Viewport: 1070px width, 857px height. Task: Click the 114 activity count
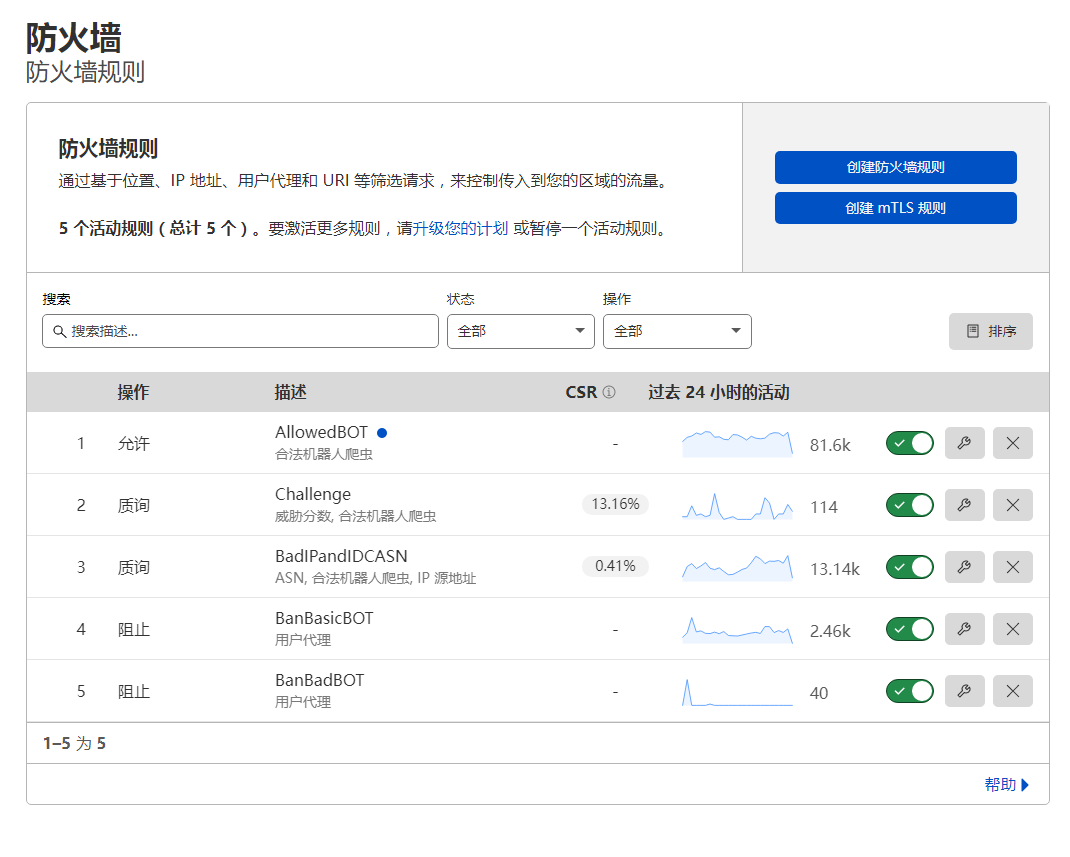tap(824, 508)
